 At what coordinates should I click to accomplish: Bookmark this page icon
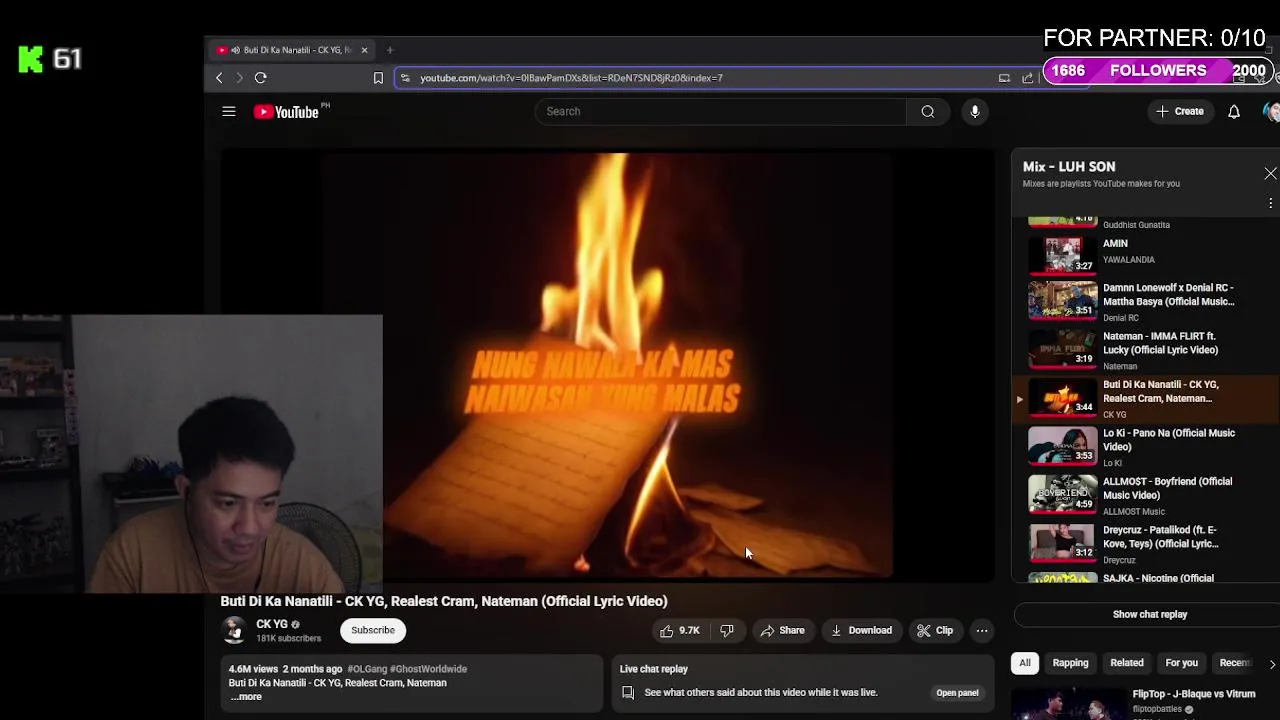coord(378,78)
